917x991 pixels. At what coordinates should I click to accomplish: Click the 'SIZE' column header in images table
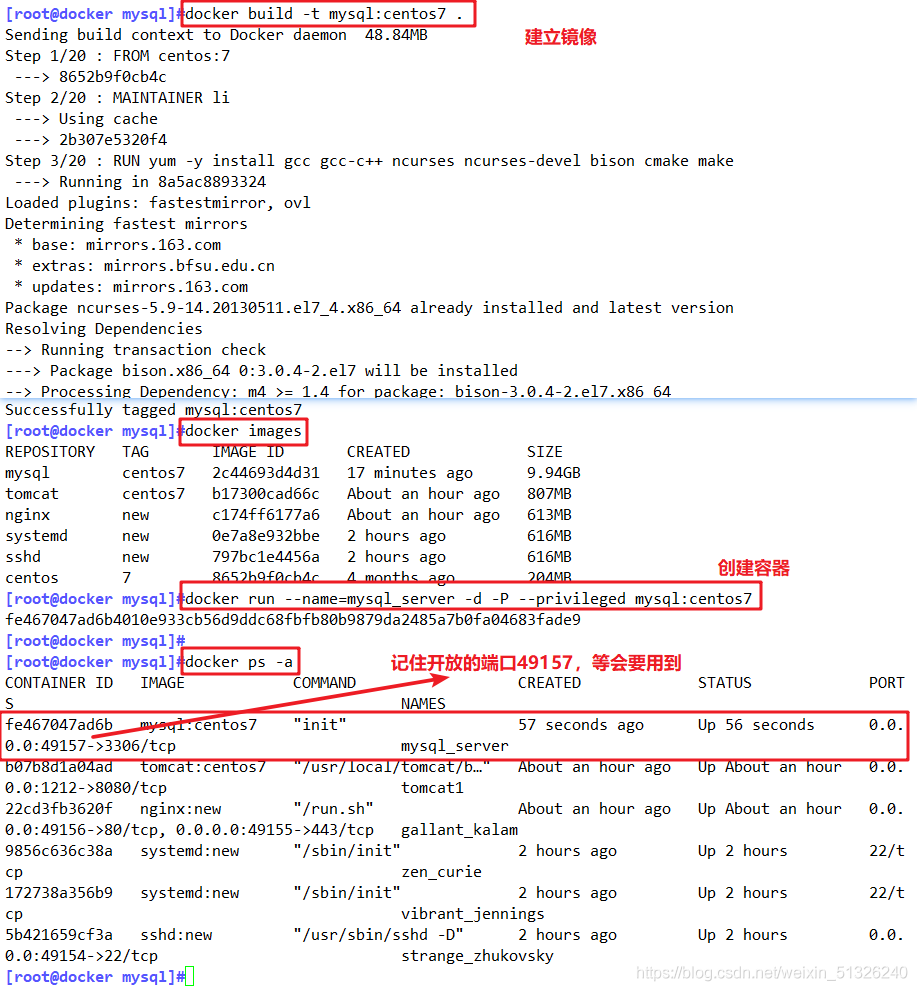pos(545,452)
